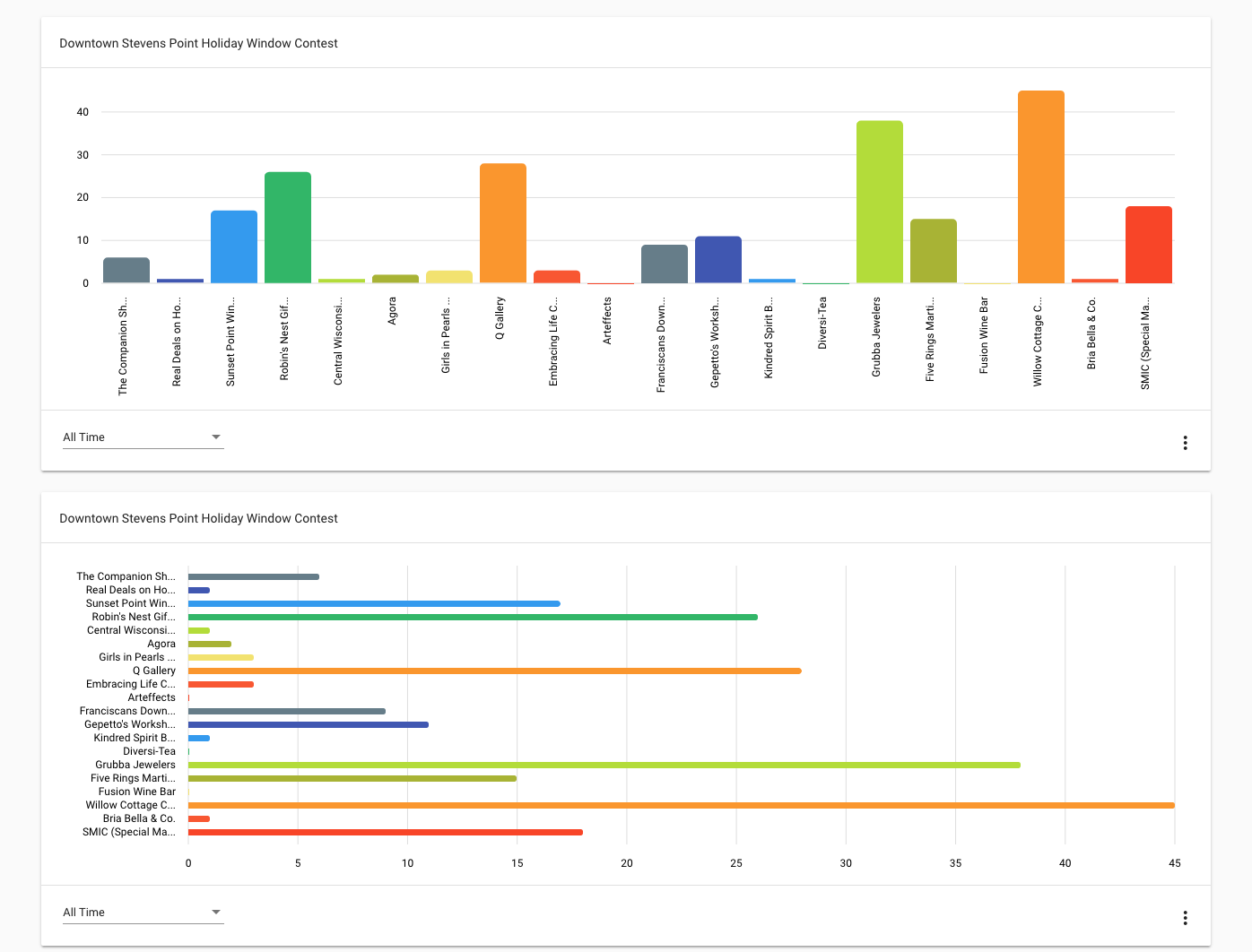Click the Q Gallery column in the top chart
This screenshot has height=952, width=1252.
coord(503,223)
